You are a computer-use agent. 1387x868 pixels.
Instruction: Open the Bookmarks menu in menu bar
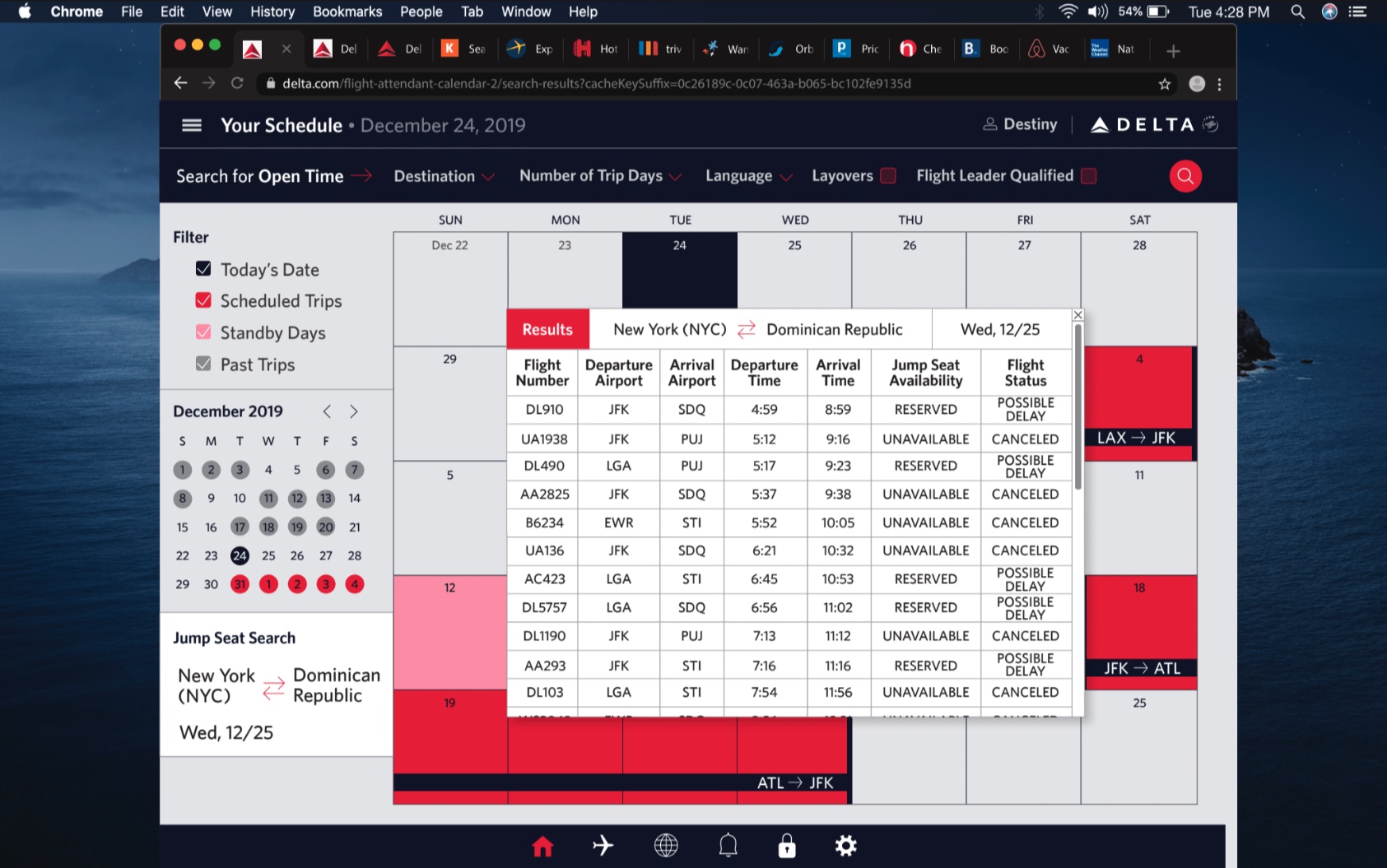pyautogui.click(x=347, y=12)
